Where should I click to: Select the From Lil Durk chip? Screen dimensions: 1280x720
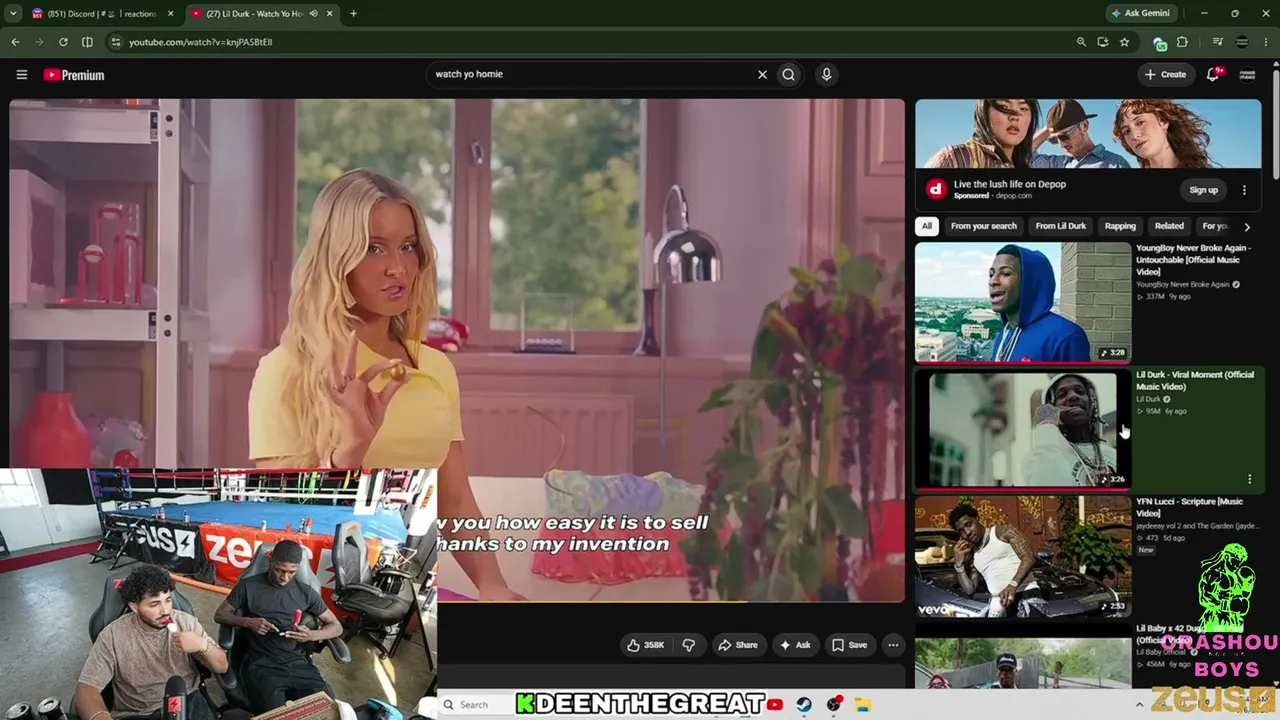[x=1061, y=226]
